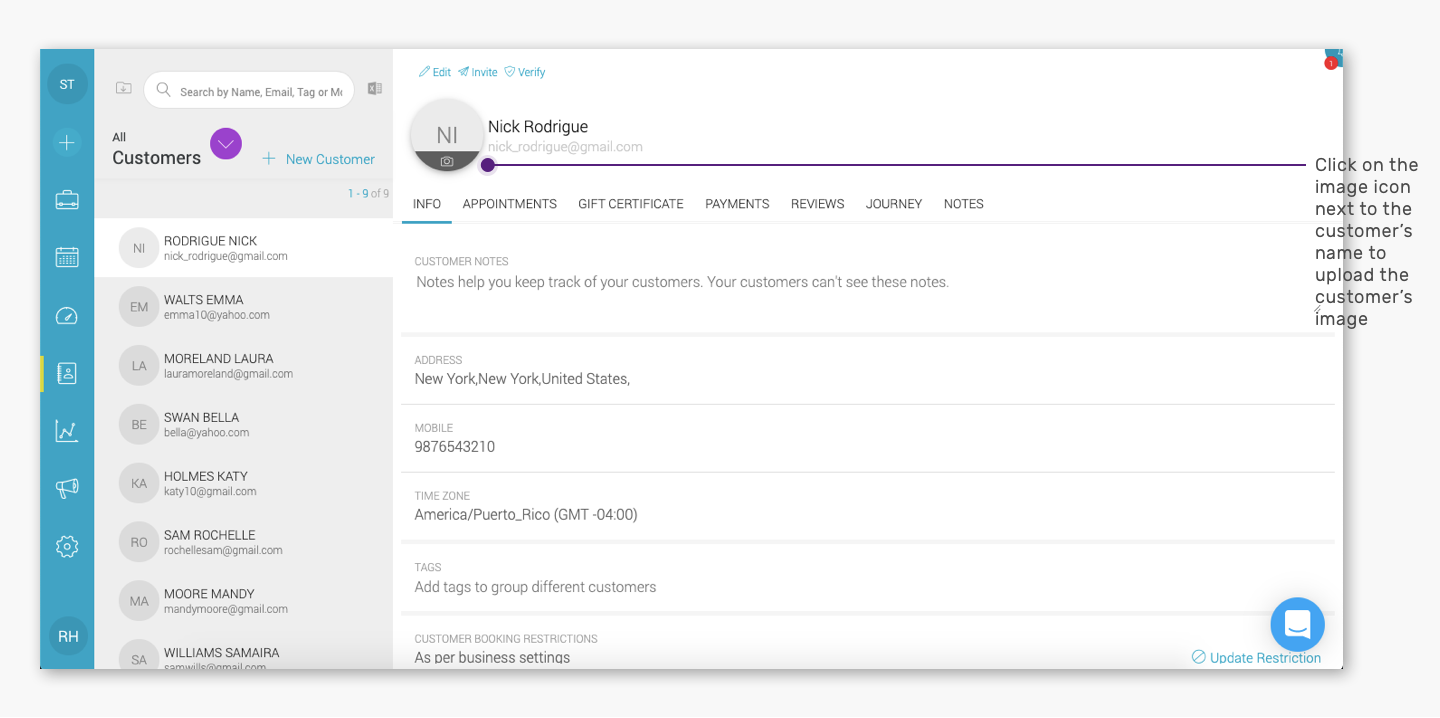Click into the customer search field
Screen dimensions: 1440x718
[249, 90]
